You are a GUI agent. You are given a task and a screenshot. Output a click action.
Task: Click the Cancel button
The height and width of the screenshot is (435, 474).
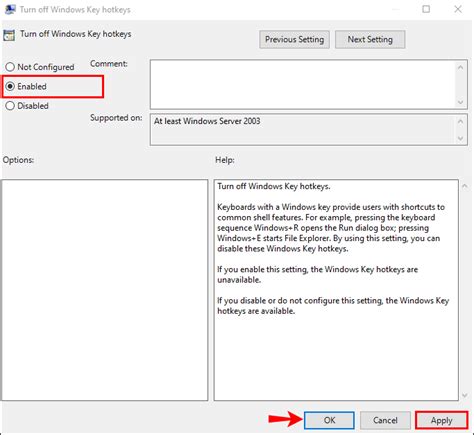click(x=385, y=420)
